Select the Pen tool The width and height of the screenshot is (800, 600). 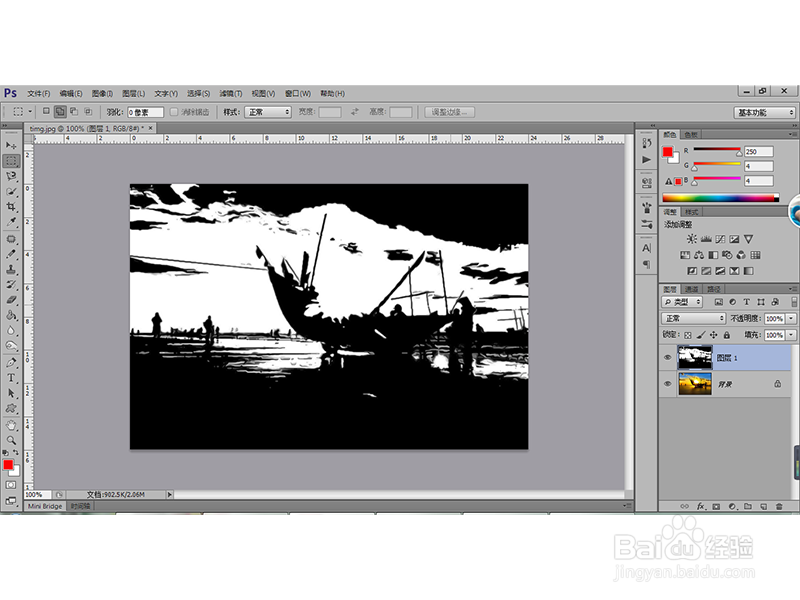(x=11, y=363)
